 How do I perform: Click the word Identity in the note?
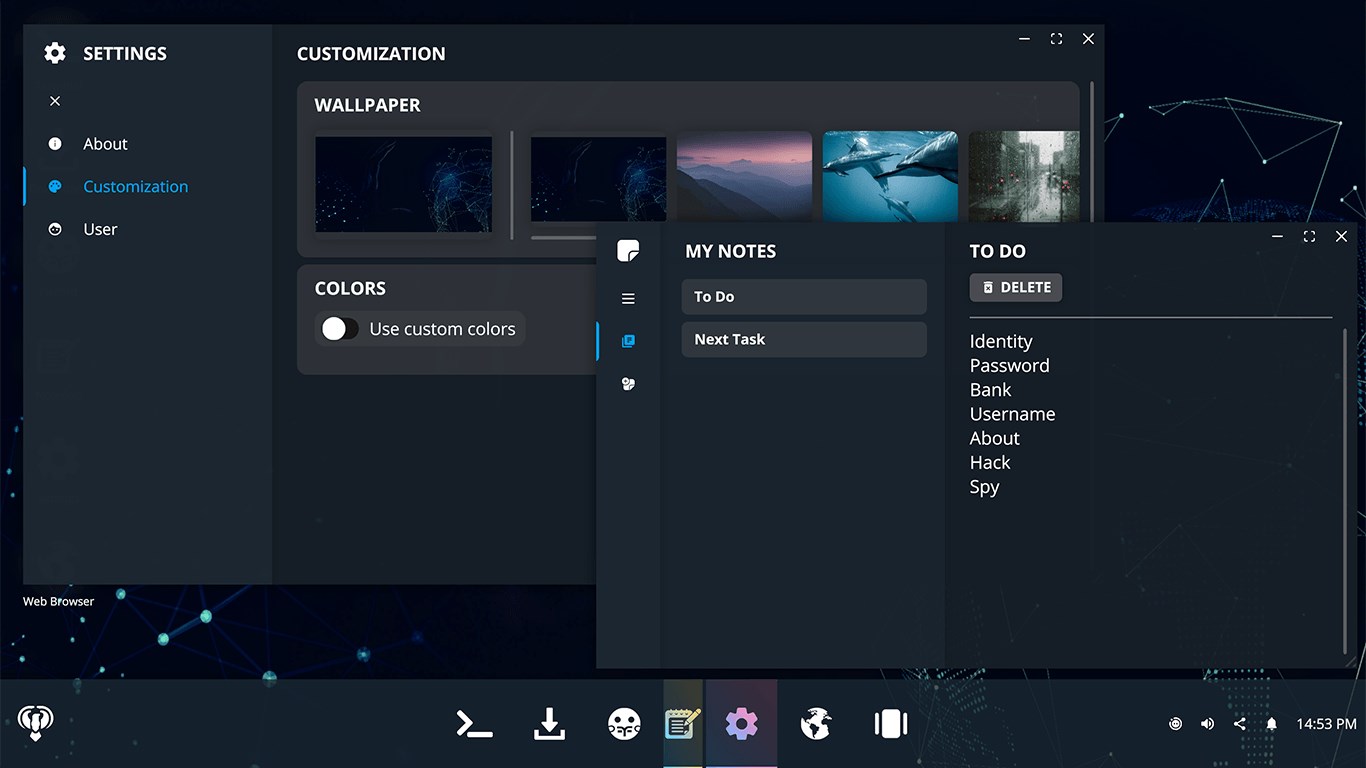pyautogui.click(x=1001, y=342)
